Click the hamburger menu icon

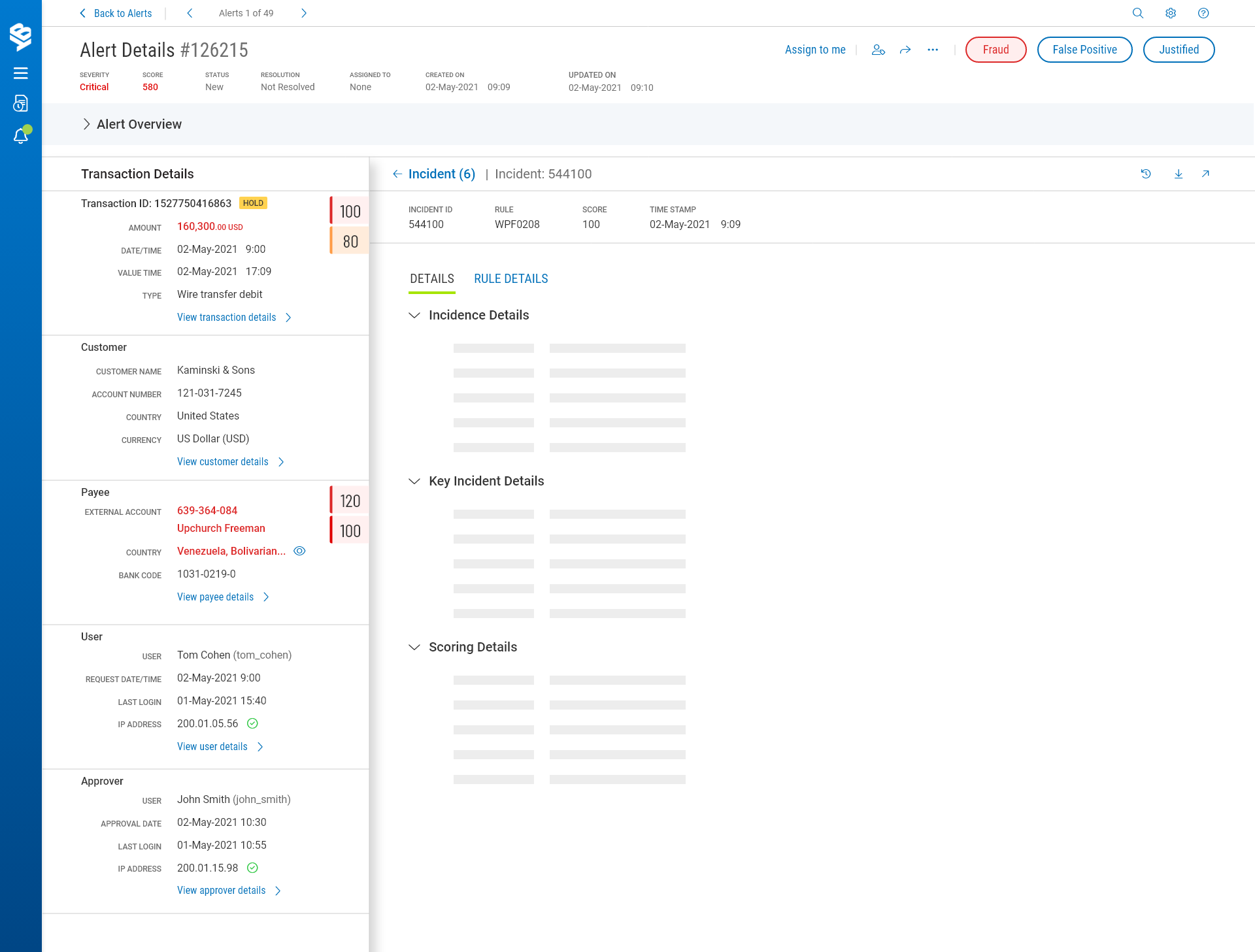click(21, 73)
